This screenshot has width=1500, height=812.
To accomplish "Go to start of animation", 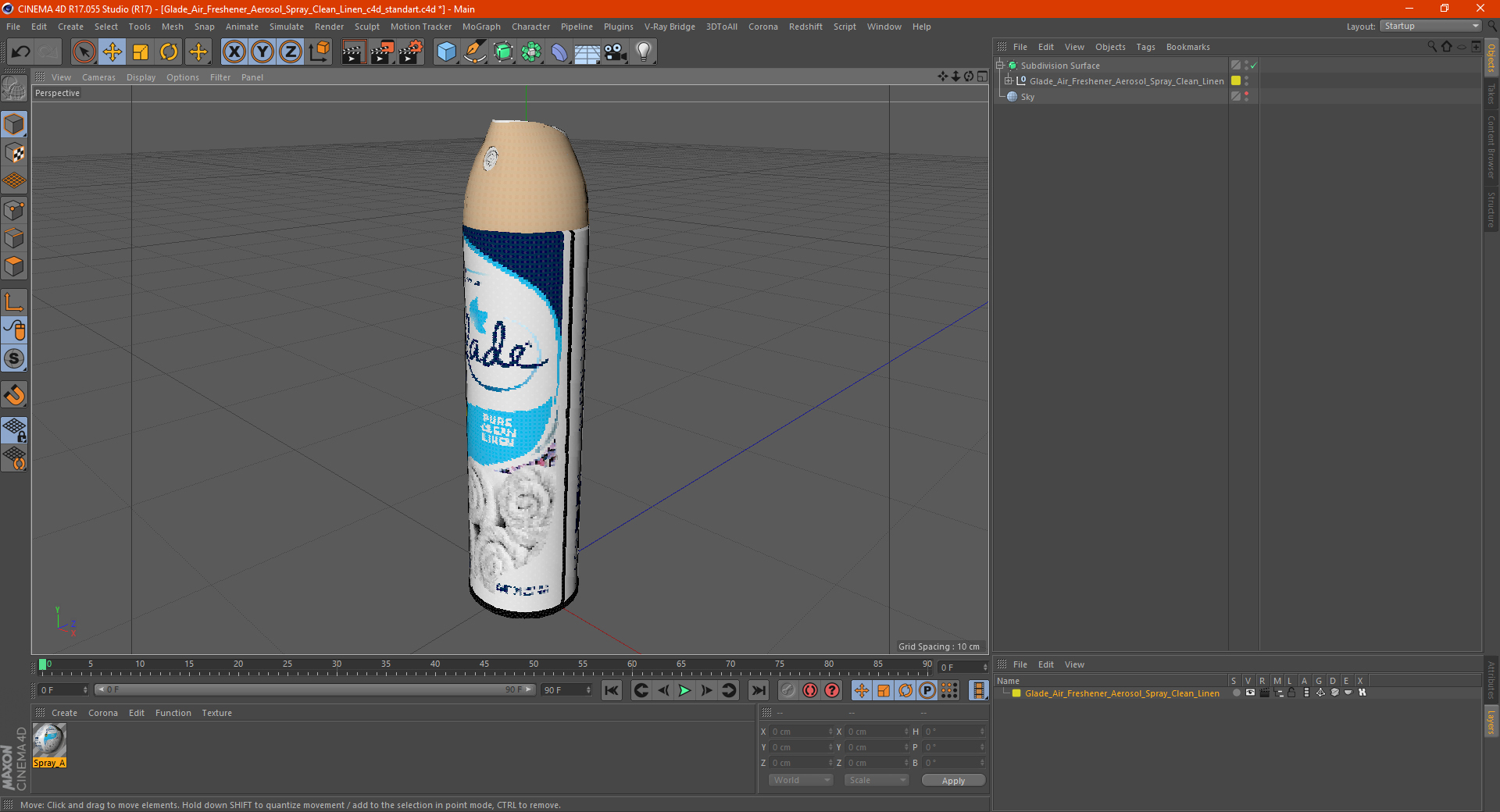I will pyautogui.click(x=612, y=690).
